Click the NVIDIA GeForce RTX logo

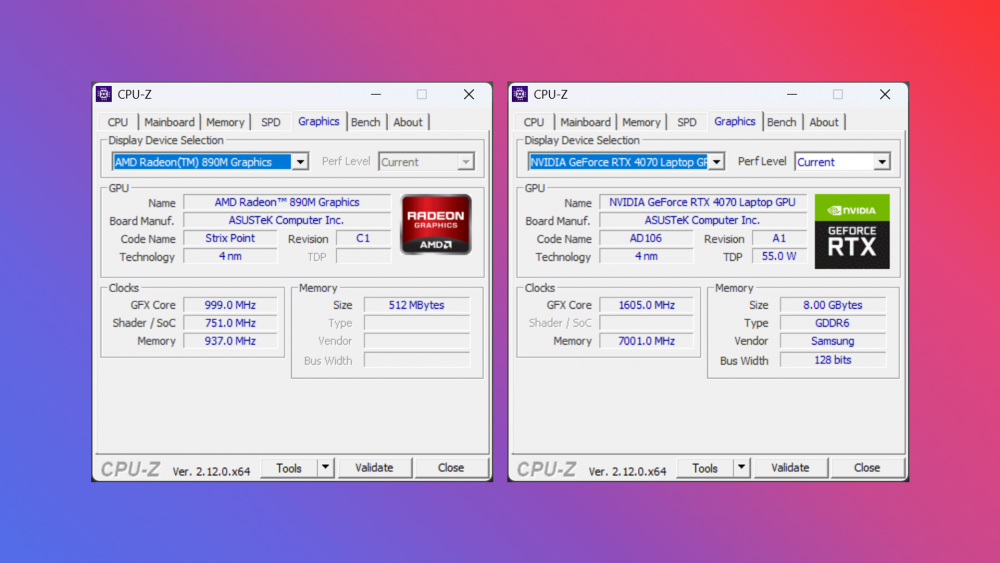coord(852,231)
